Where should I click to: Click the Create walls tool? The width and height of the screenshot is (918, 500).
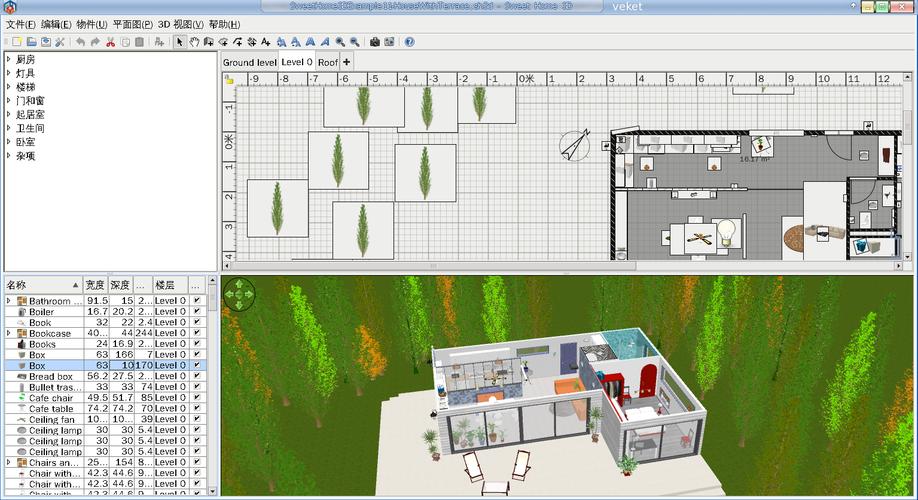[x=208, y=42]
